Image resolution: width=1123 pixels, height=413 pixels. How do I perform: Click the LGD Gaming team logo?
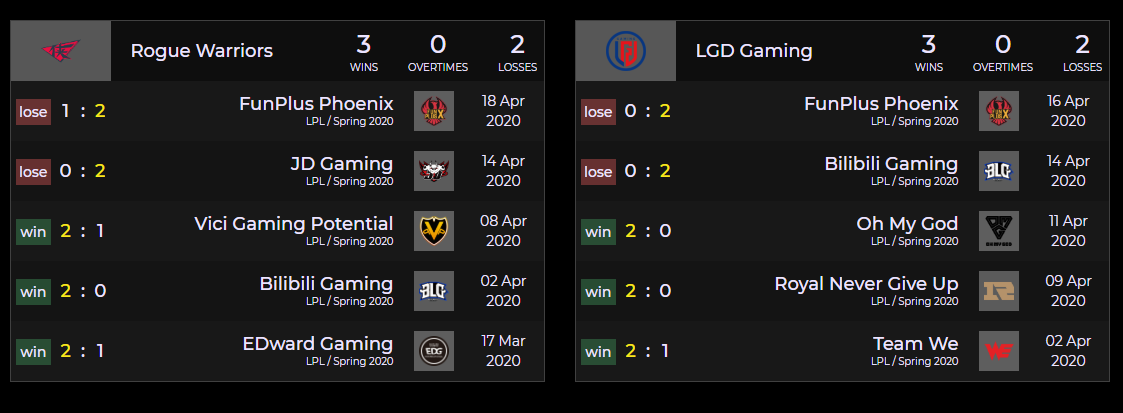click(x=625, y=50)
